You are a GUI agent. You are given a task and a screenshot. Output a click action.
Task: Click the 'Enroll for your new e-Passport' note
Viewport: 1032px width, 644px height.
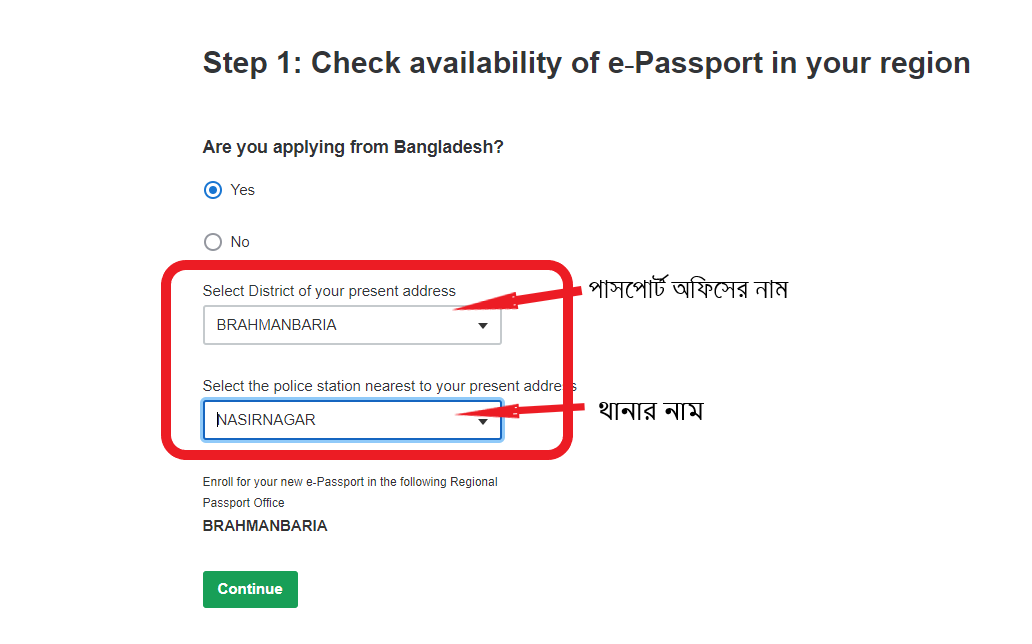pyautogui.click(x=349, y=482)
